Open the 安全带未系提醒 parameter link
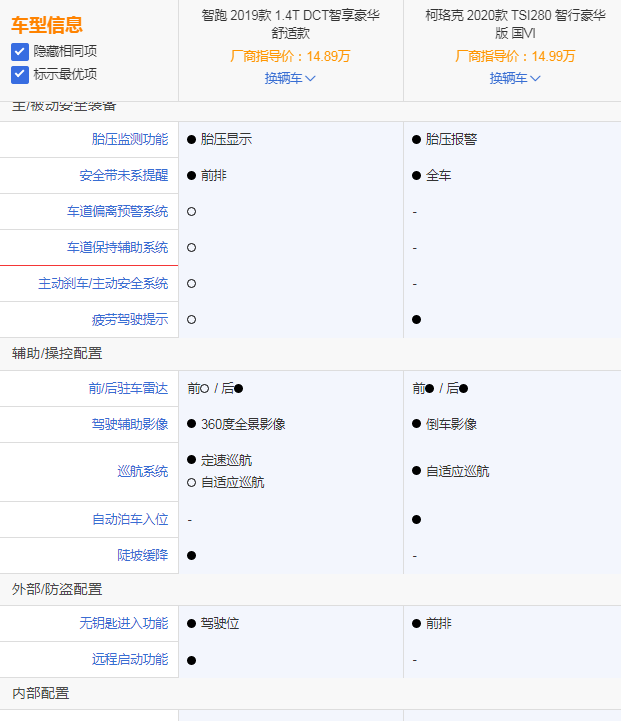The width and height of the screenshot is (621, 721). click(x=124, y=175)
